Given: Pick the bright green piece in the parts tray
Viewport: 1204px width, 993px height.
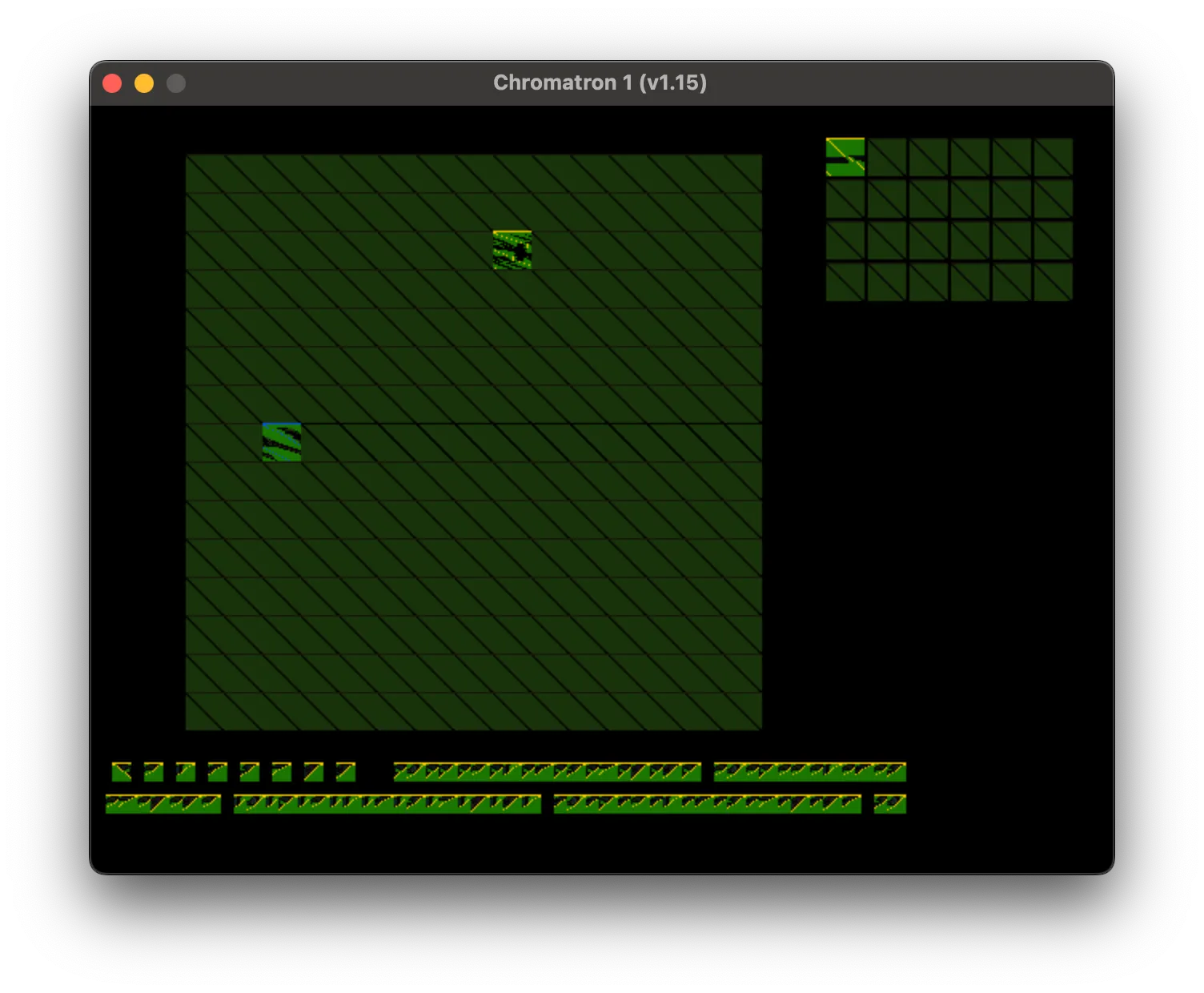Looking at the screenshot, I should (845, 157).
